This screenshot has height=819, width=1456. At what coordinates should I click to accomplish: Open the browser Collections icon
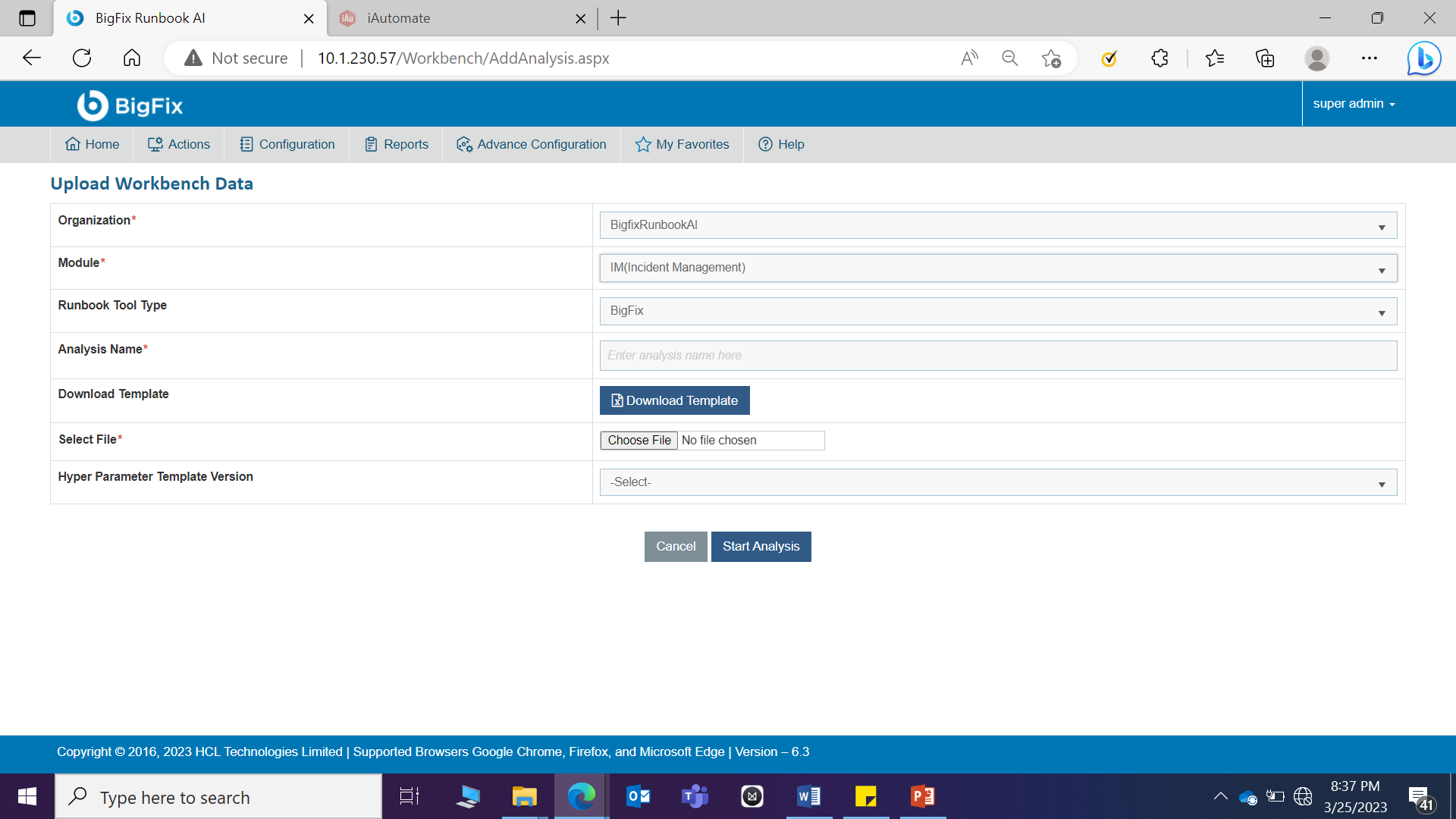pyautogui.click(x=1265, y=58)
